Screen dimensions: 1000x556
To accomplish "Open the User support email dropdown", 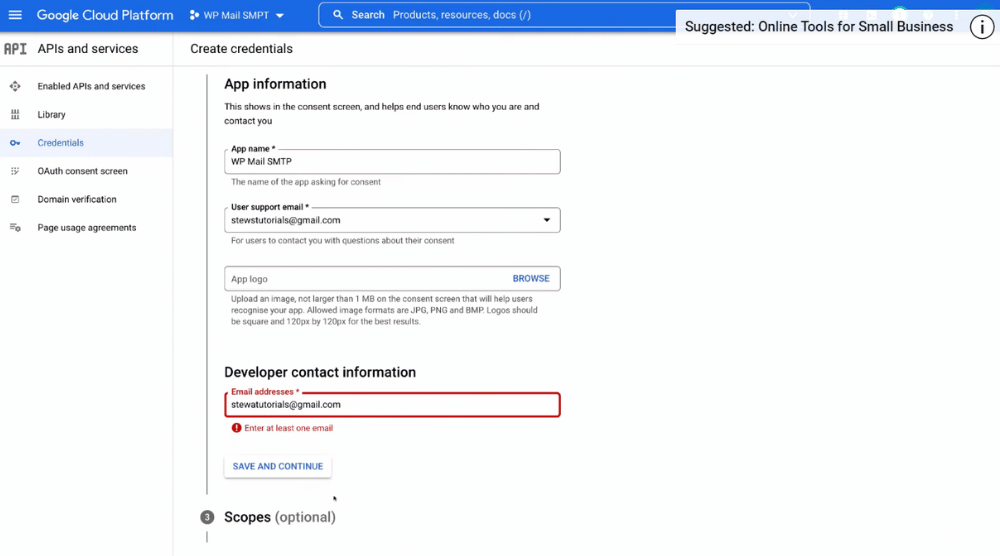I will pos(392,220).
